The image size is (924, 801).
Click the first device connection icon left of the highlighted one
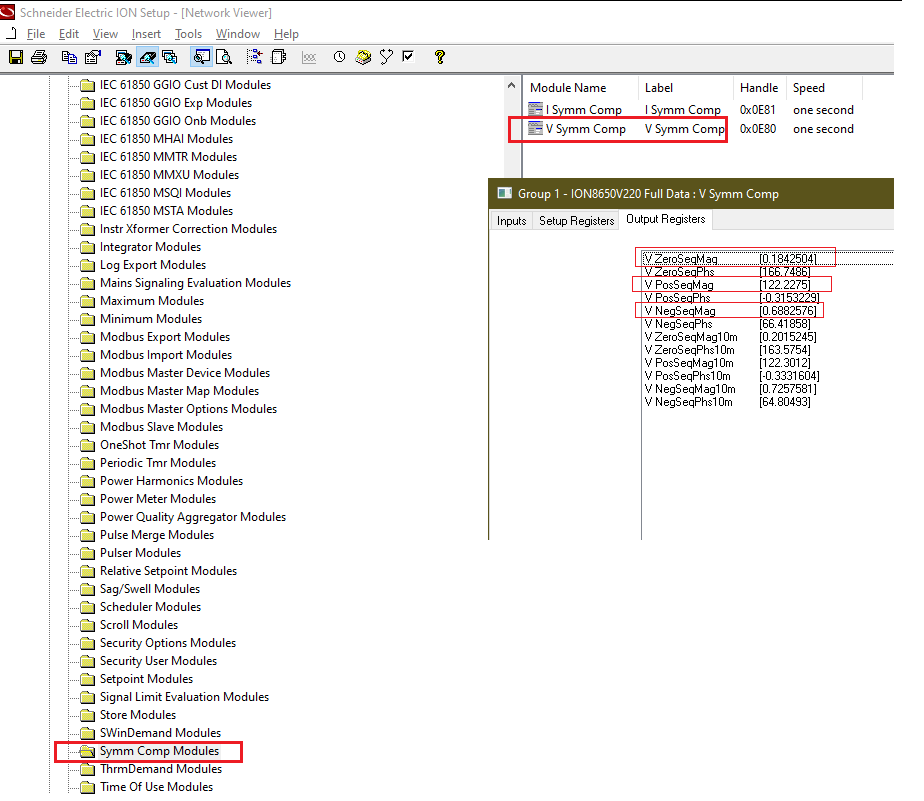pos(124,57)
